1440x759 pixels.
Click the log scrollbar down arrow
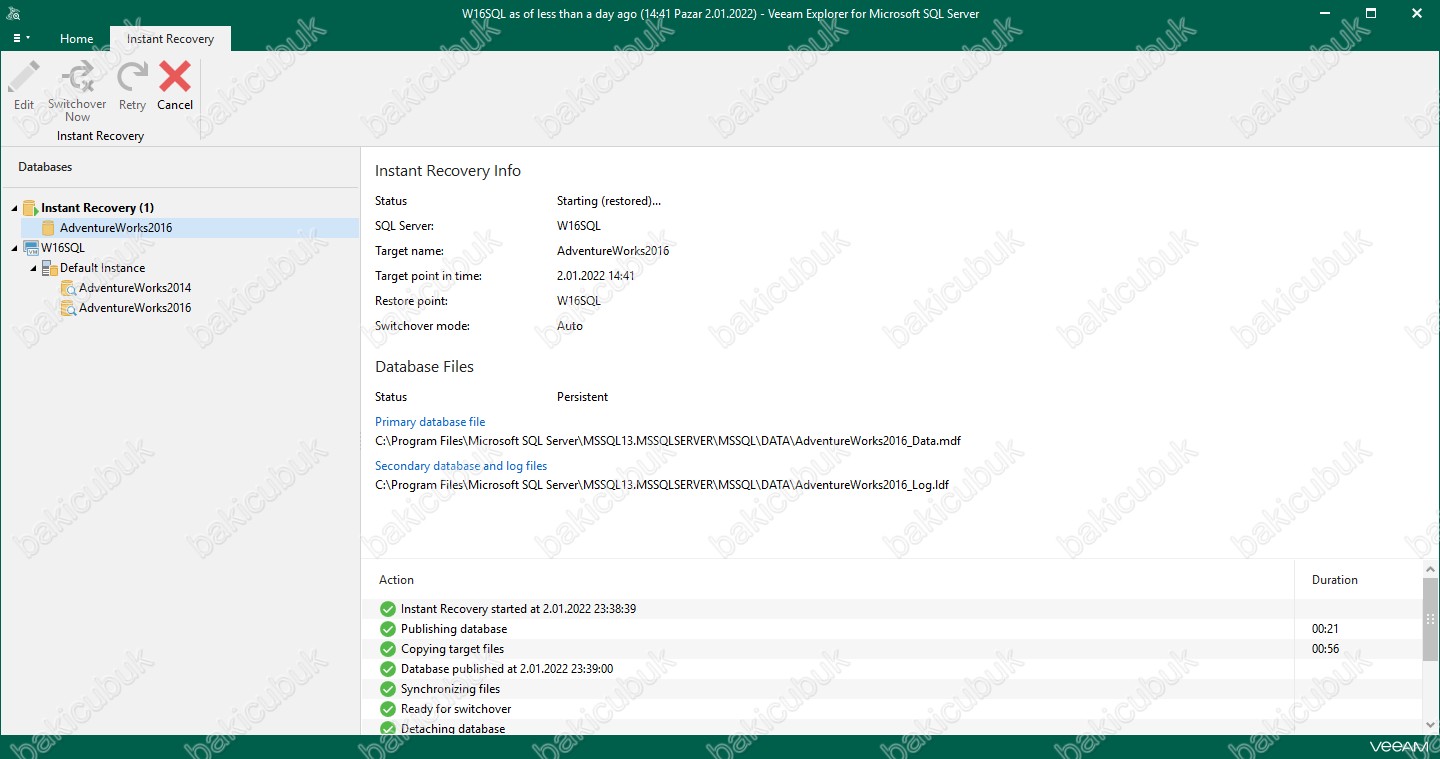[x=1430, y=725]
